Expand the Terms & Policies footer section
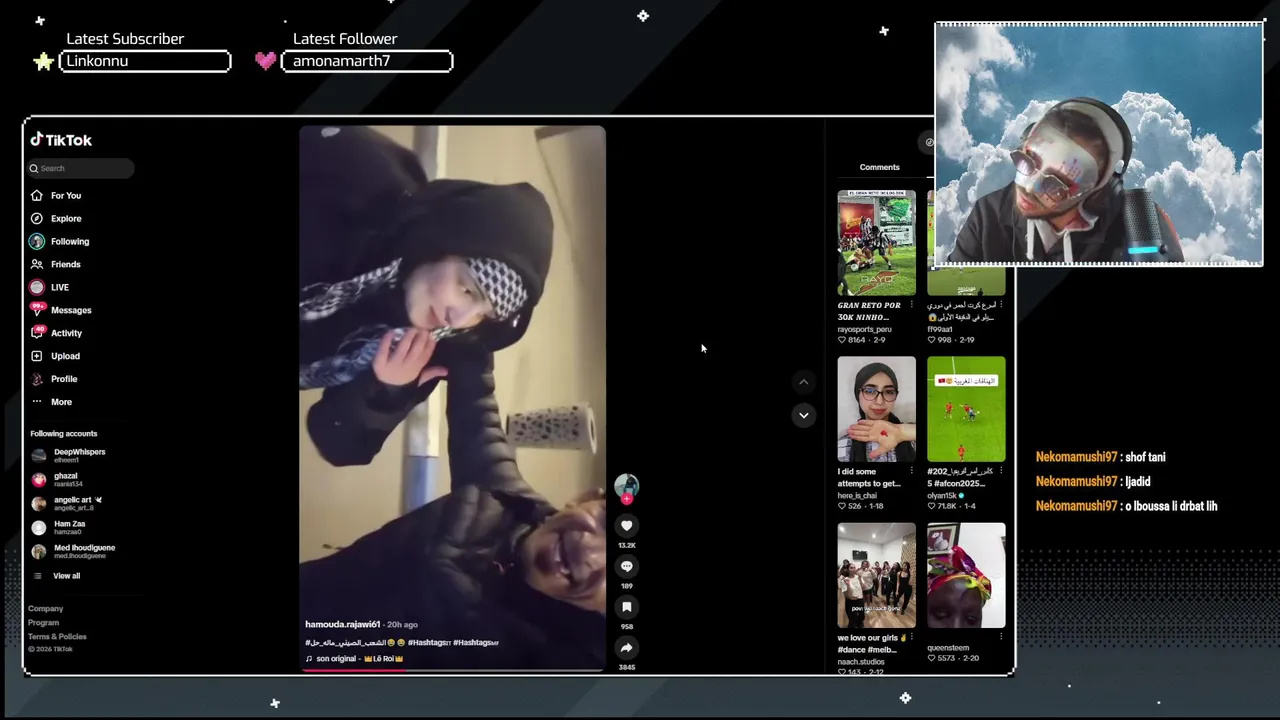This screenshot has height=720, width=1280. [57, 636]
